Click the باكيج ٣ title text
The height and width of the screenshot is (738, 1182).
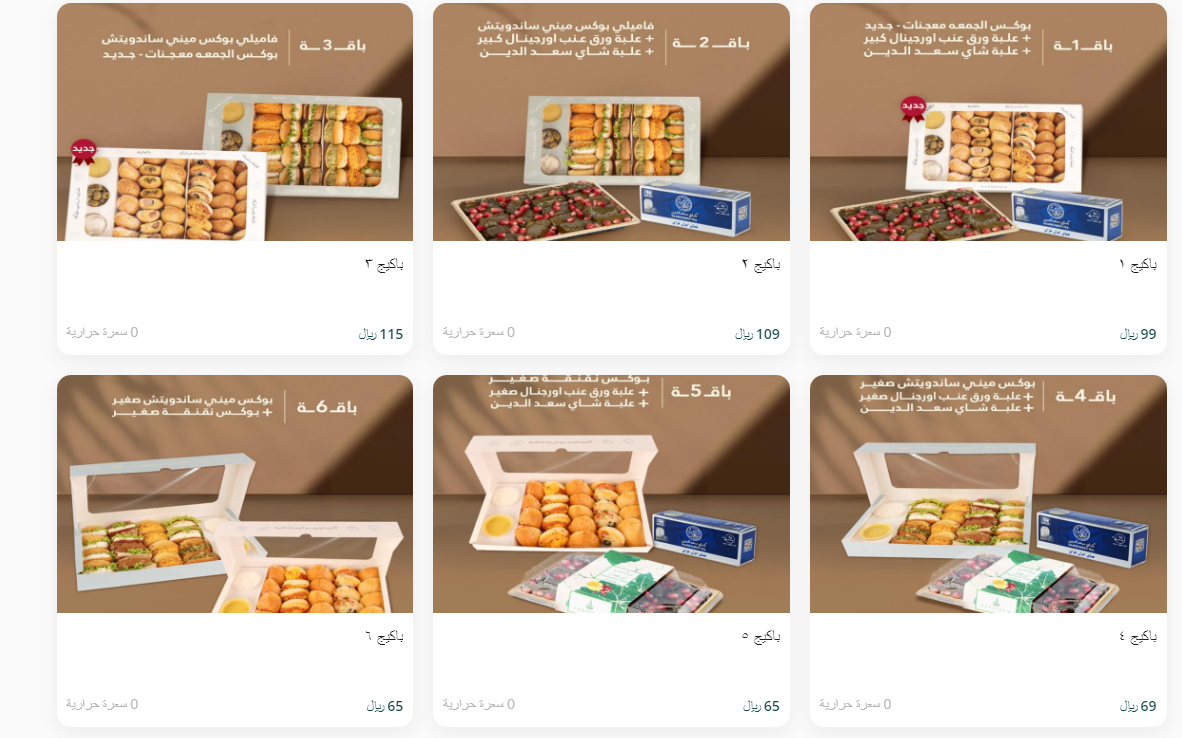(384, 265)
